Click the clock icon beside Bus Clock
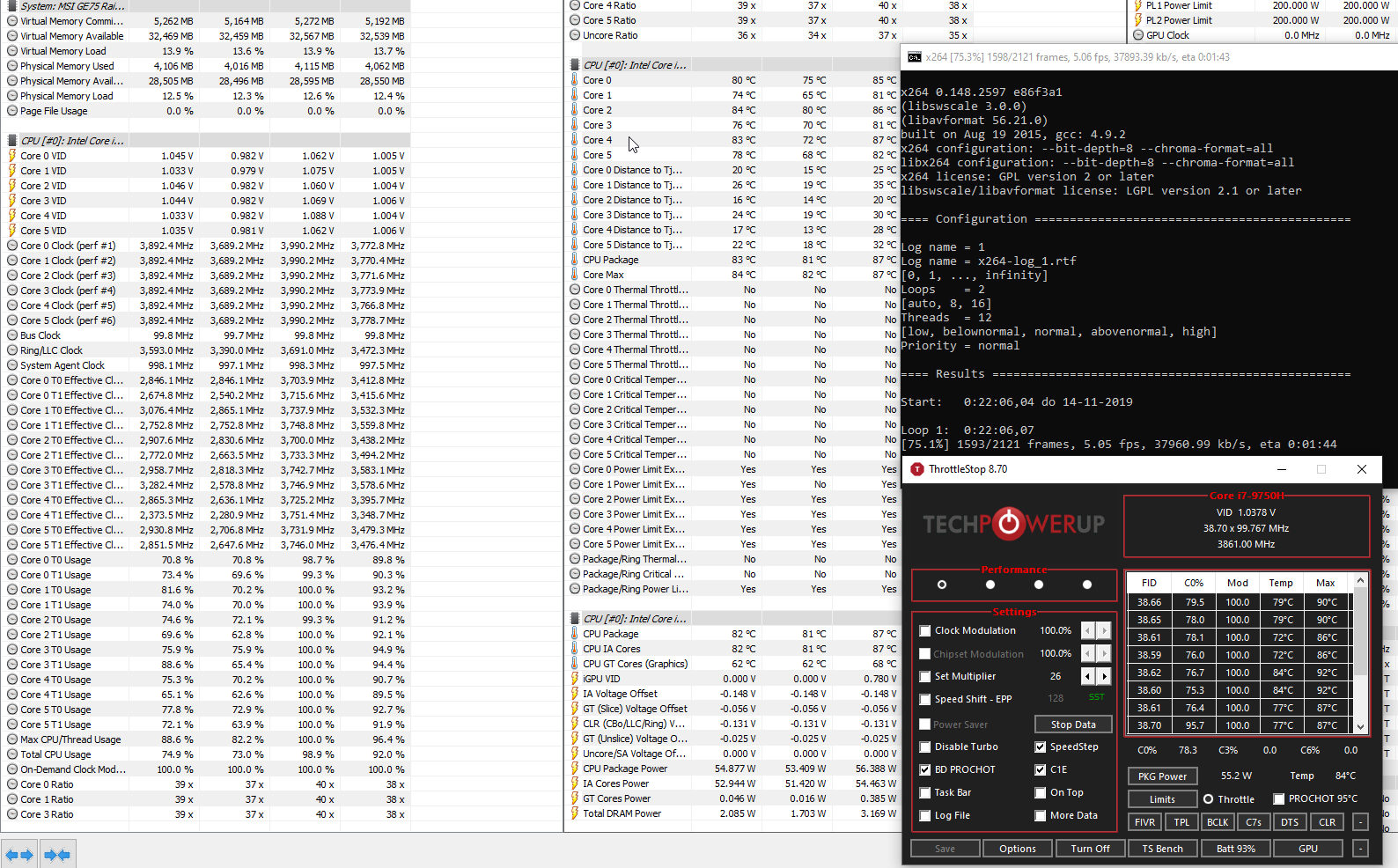 [12, 335]
